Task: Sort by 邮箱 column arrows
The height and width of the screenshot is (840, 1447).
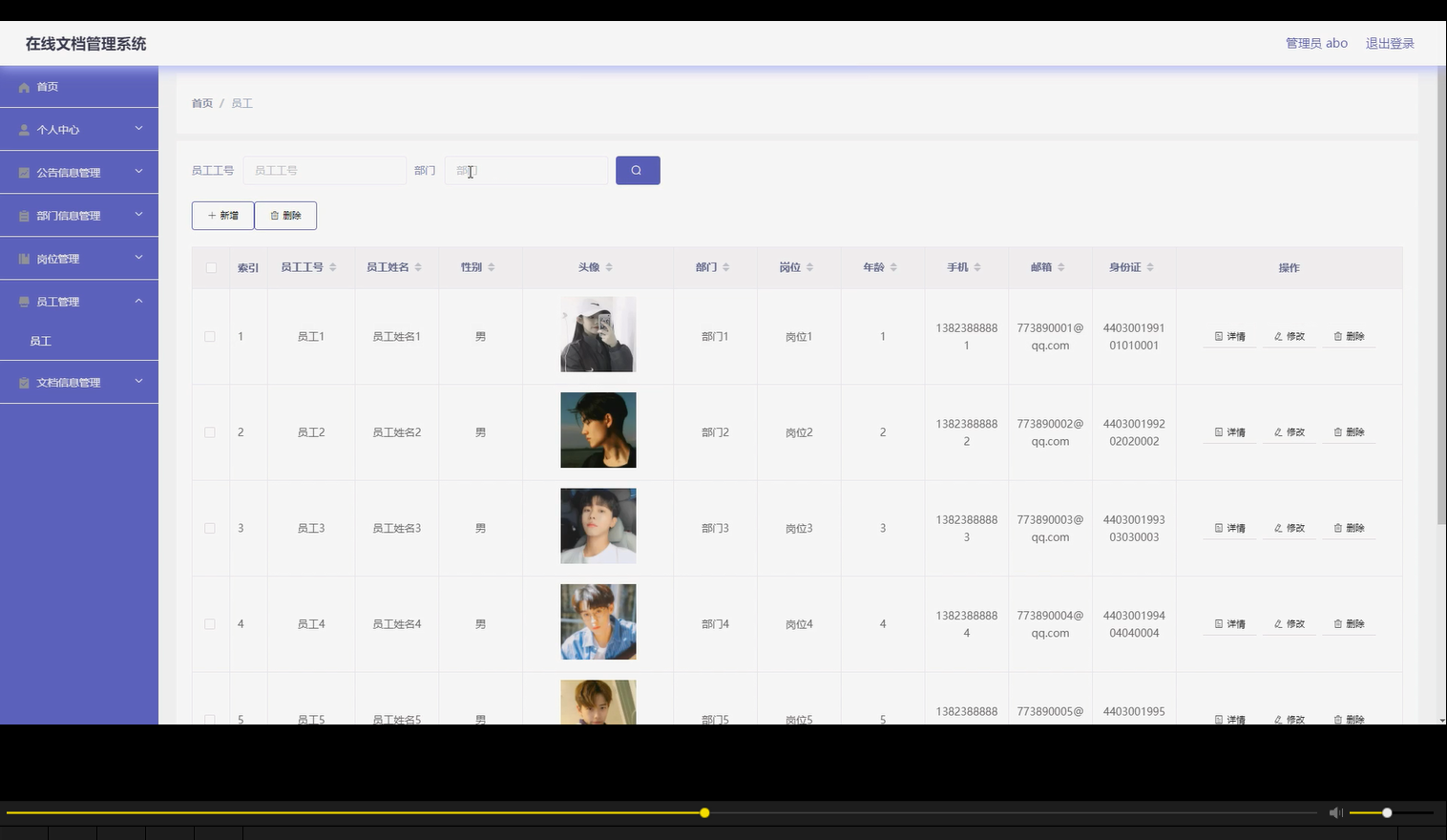Action: click(x=1061, y=267)
